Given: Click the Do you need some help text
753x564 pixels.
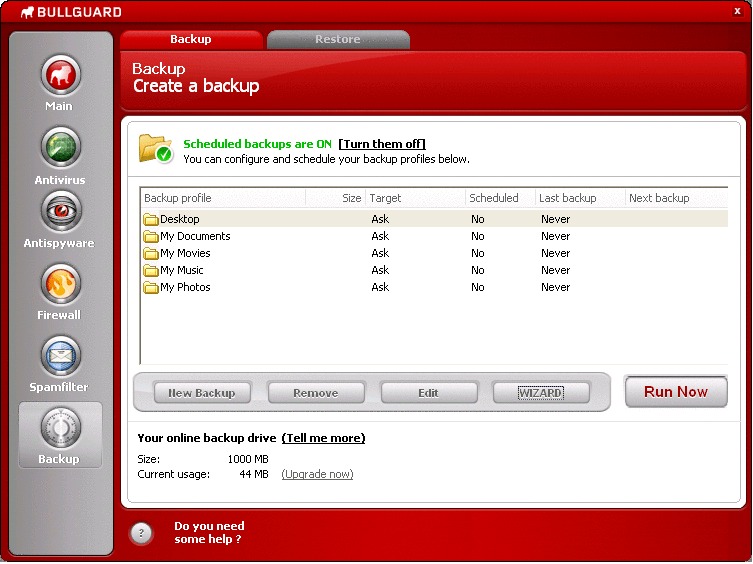Looking at the screenshot, I should tap(209, 533).
